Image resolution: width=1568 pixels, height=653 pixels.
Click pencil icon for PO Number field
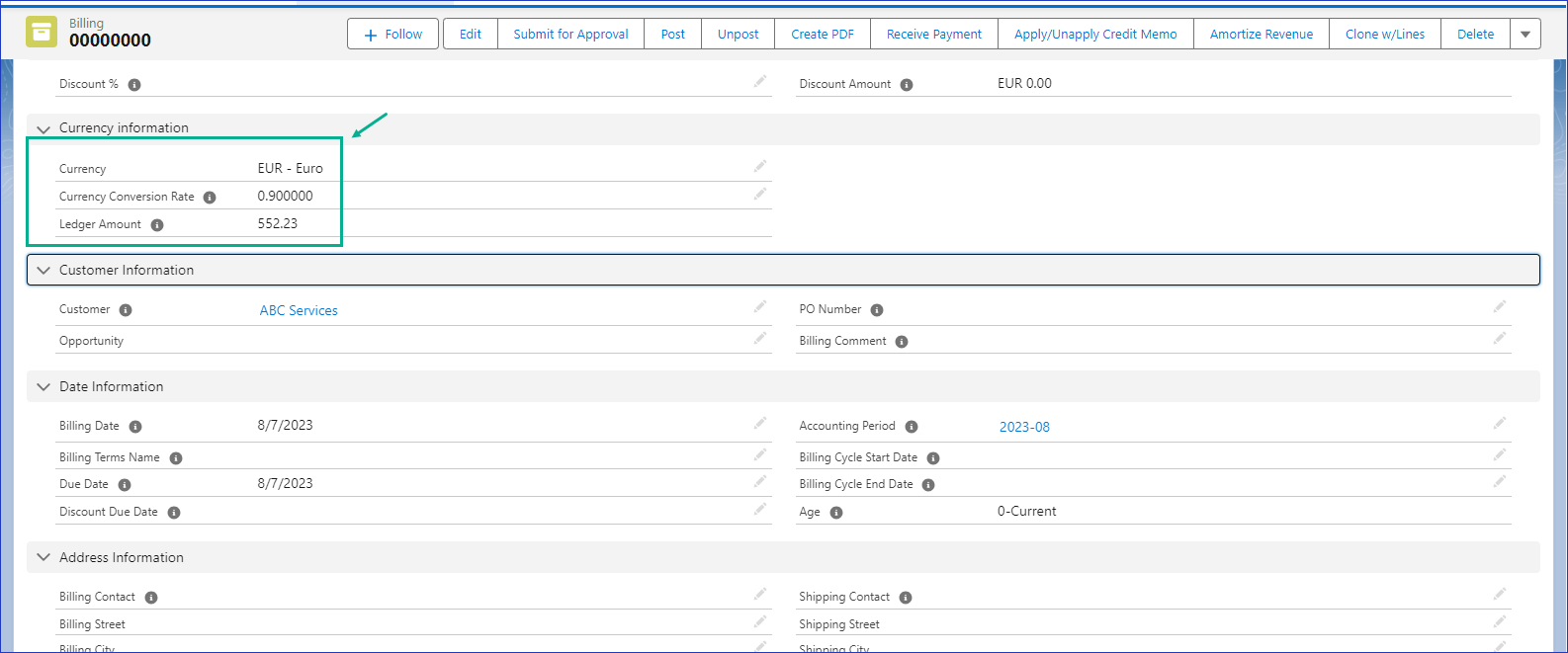[1499, 307]
